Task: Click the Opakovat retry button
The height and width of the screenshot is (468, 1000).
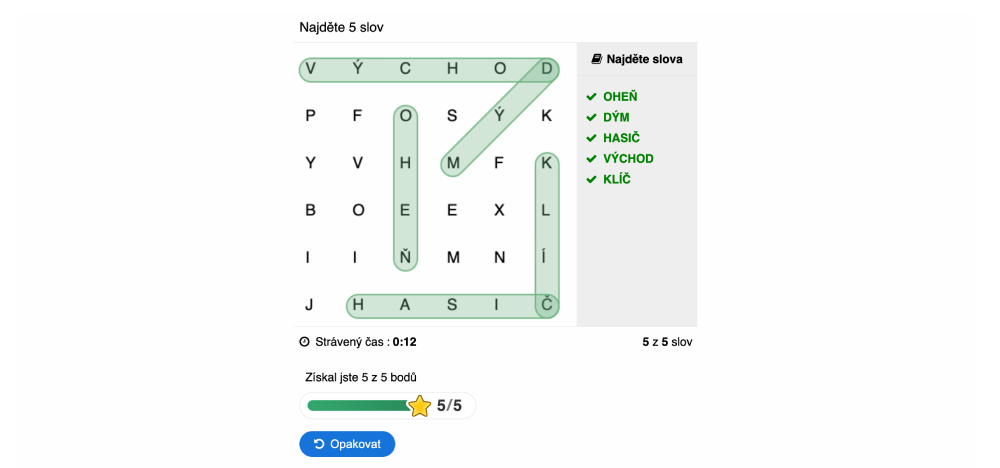Action: point(347,444)
